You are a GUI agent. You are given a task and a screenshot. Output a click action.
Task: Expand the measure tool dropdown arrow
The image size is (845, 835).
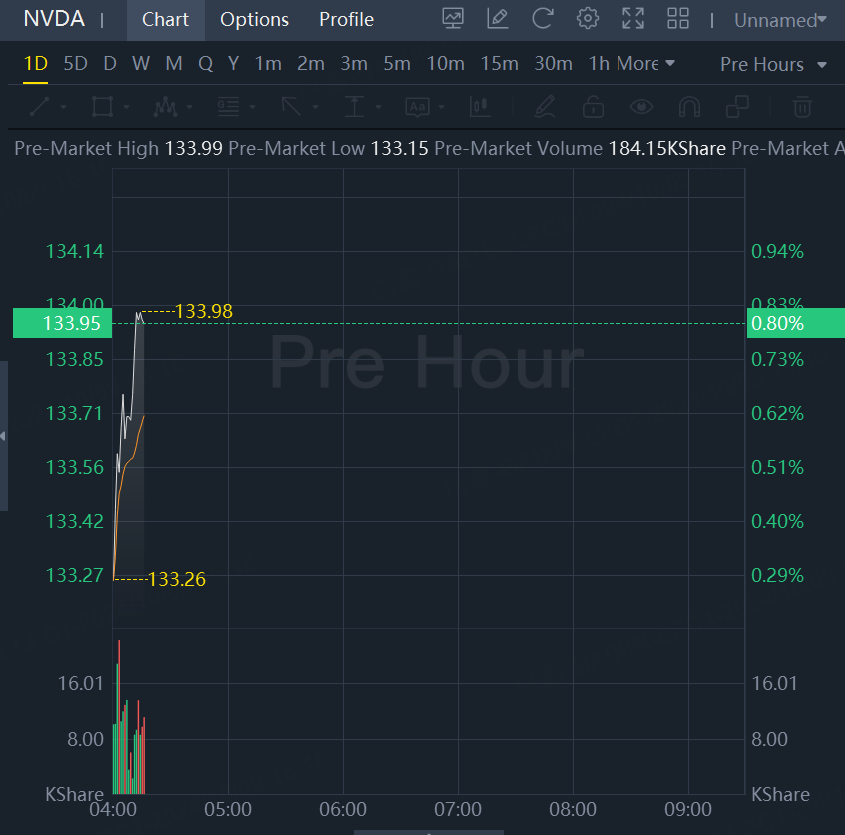tap(379, 107)
